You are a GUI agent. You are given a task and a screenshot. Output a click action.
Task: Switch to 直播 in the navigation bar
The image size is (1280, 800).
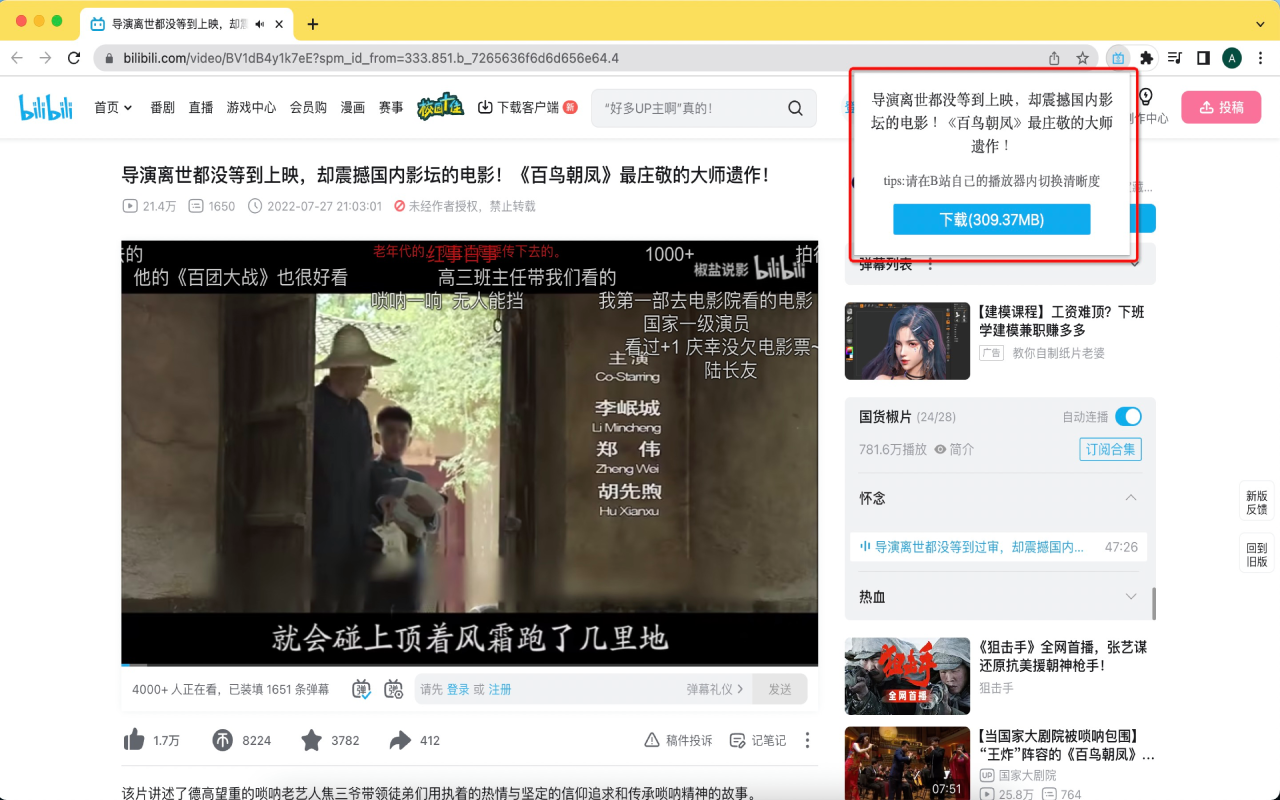coord(200,107)
